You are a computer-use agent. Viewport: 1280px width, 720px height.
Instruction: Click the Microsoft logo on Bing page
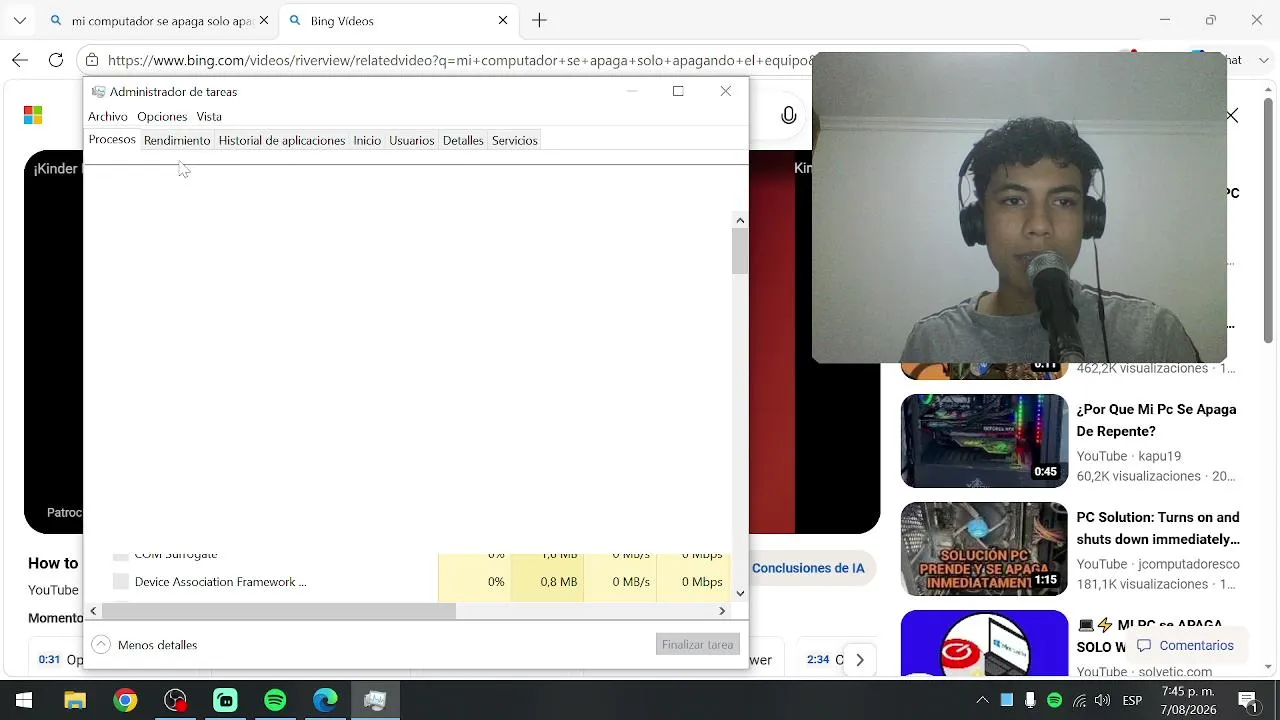click(33, 116)
